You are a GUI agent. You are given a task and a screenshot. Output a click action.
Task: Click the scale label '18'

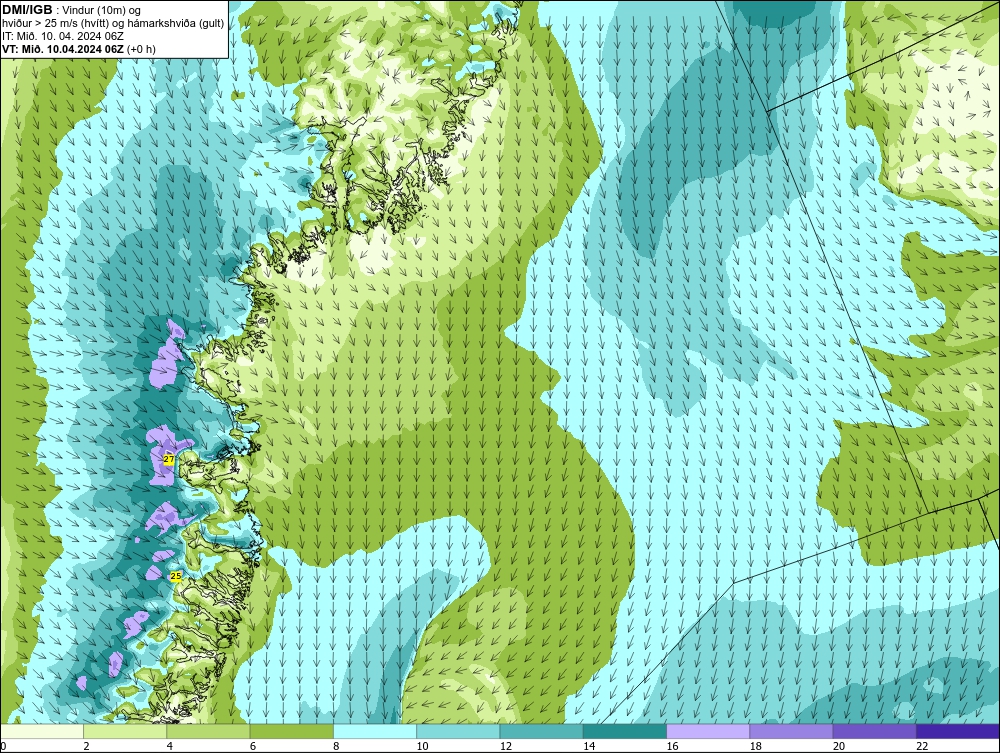click(x=756, y=746)
